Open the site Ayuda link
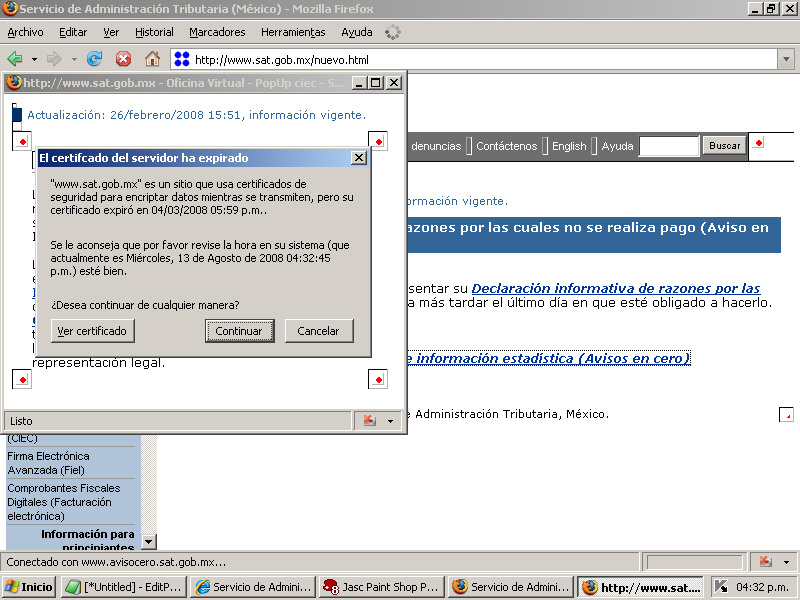Screen dimensions: 800x600 617,146
